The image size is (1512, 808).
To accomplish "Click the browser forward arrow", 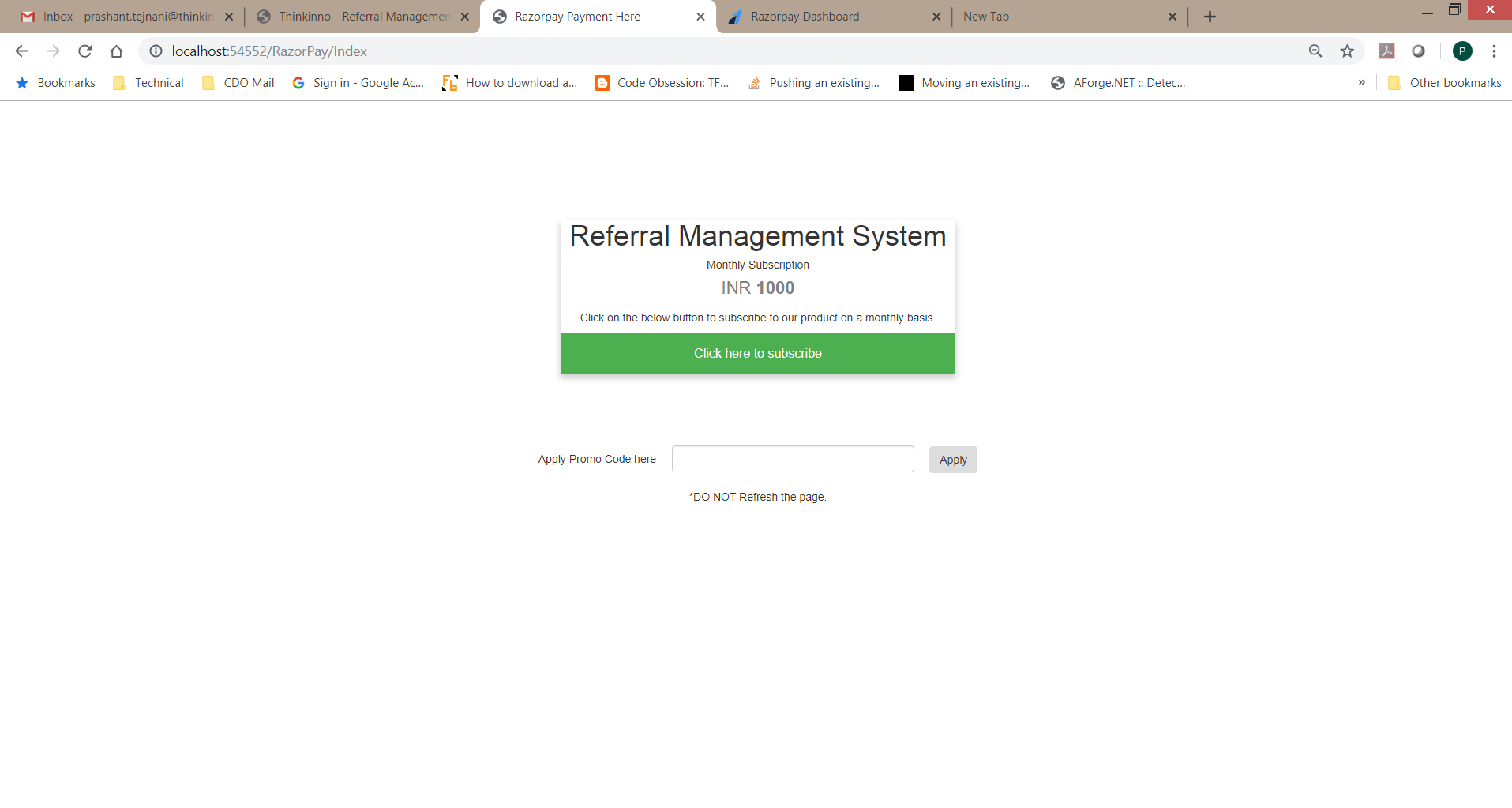I will [53, 51].
